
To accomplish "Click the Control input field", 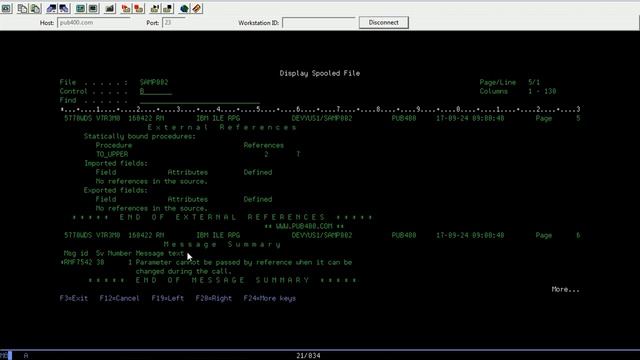I will click(156, 91).
